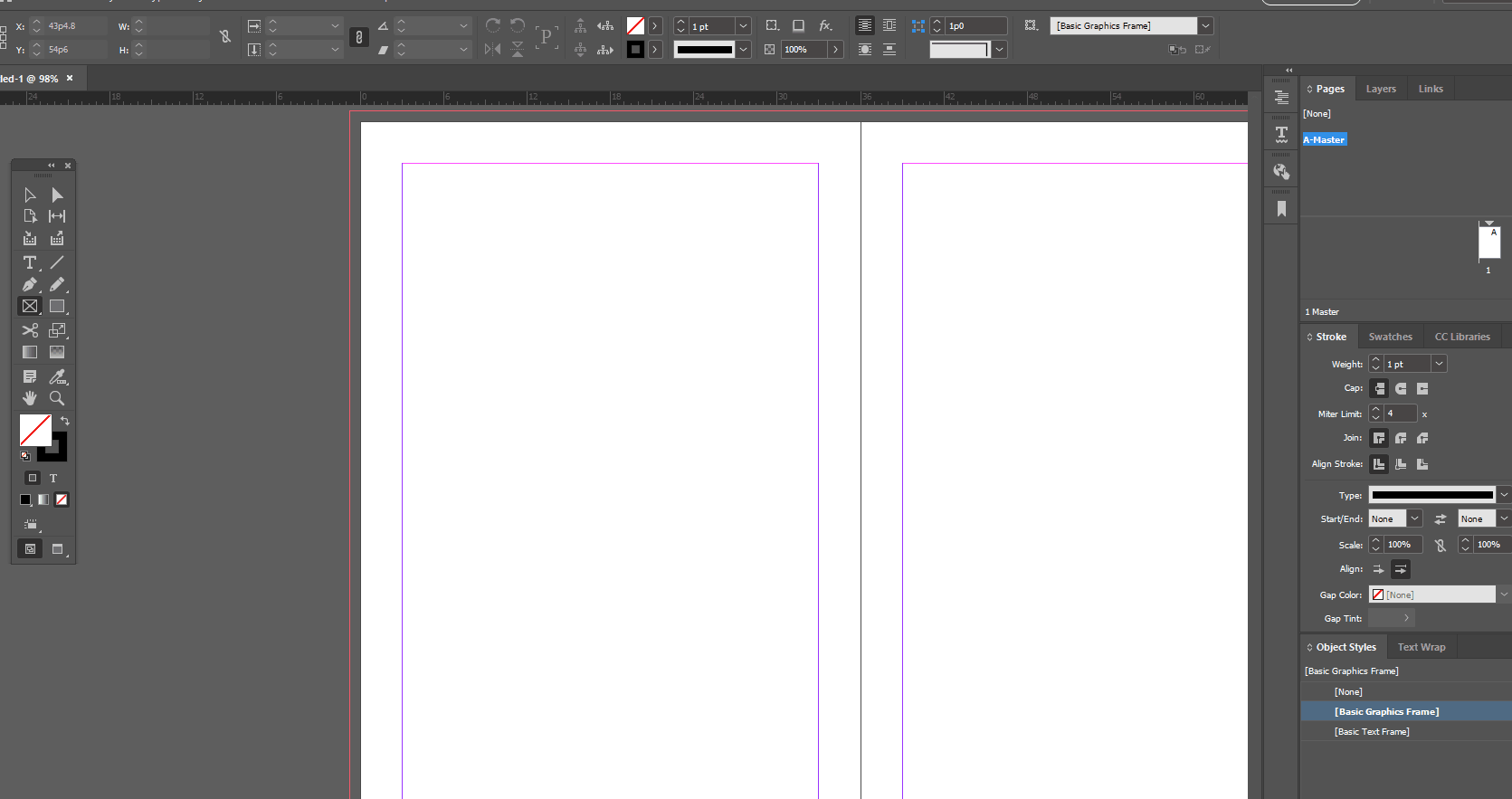Select the Eyedropper tool
This screenshot has height=799, width=1512.
(57, 376)
